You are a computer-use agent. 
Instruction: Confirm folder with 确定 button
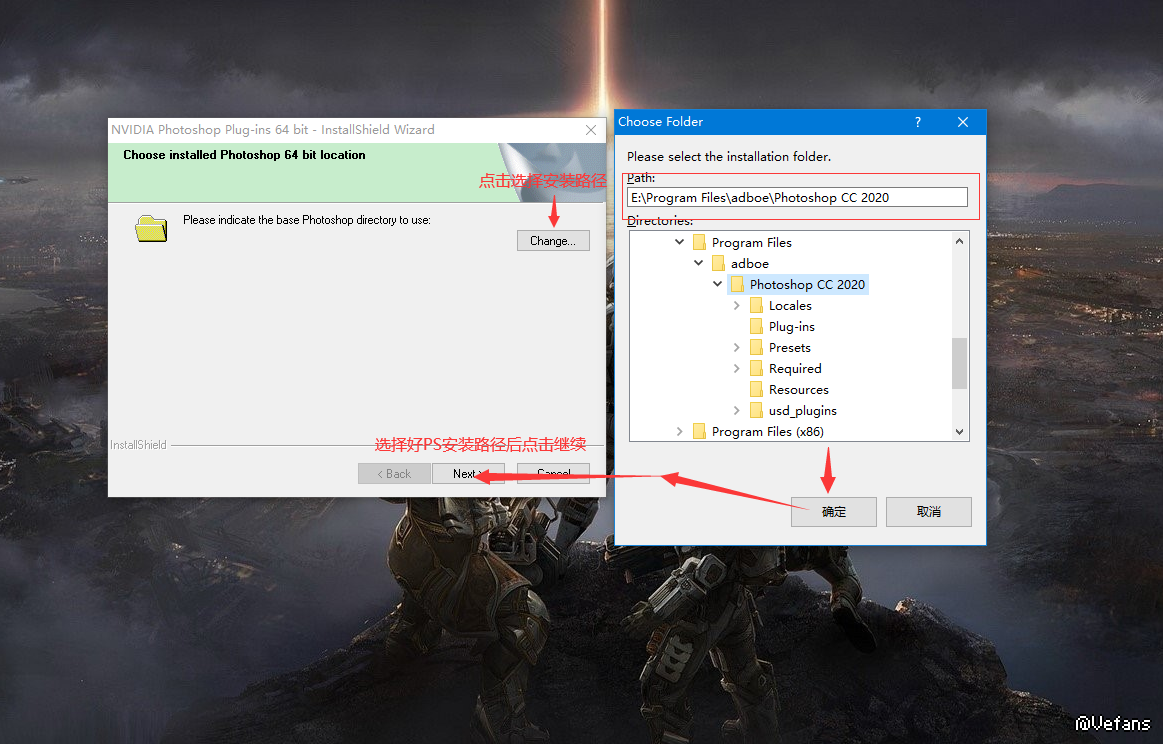(x=834, y=512)
